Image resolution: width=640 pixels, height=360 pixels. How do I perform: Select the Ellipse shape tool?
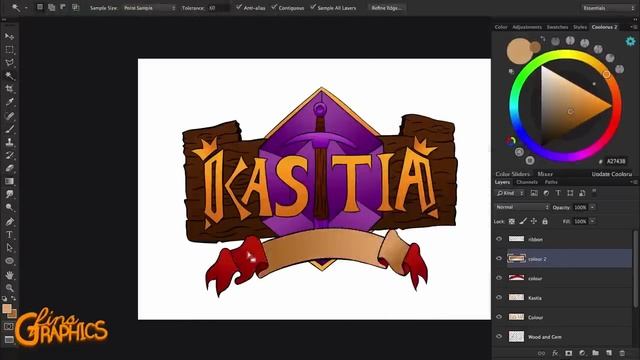pyautogui.click(x=9, y=261)
